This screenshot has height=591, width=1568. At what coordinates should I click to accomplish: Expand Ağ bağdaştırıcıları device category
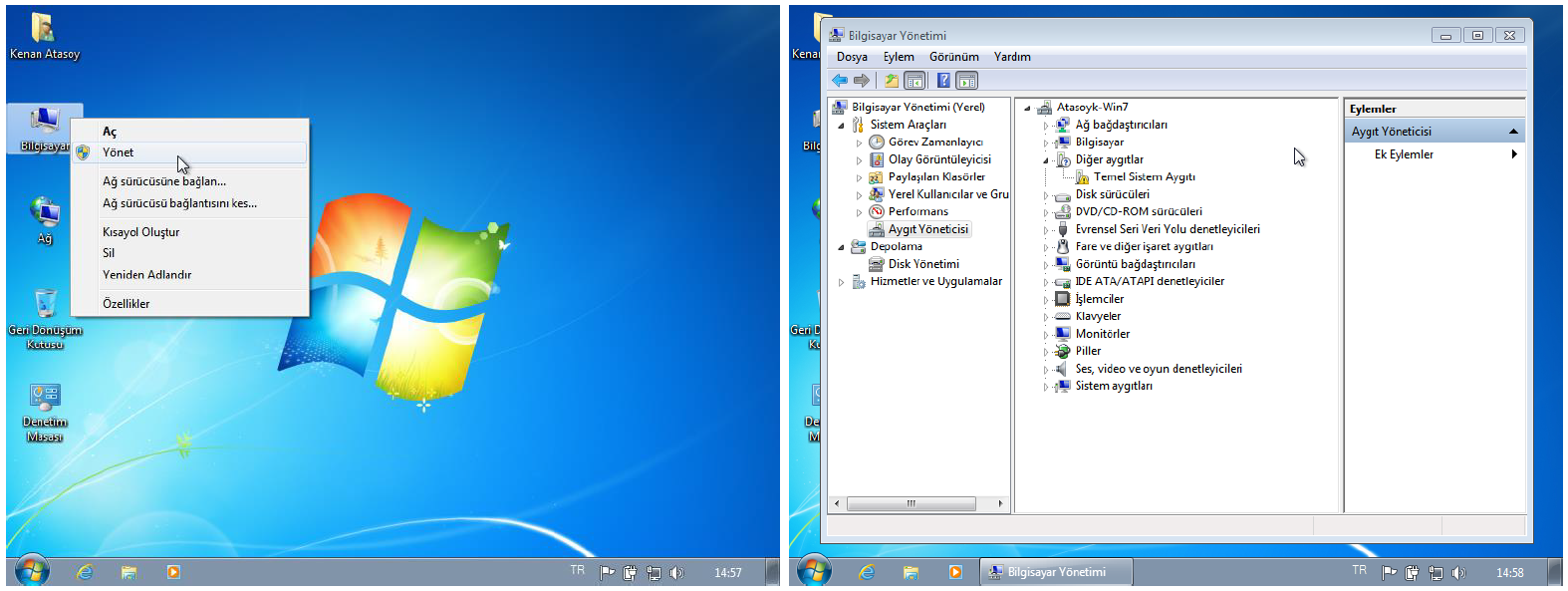[x=1045, y=126]
